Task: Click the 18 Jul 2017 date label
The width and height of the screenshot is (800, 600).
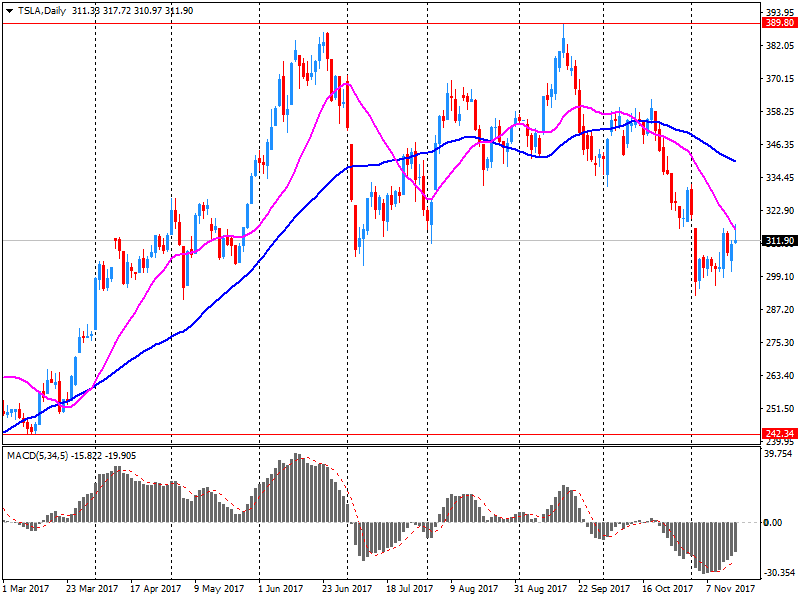Action: pyautogui.click(x=410, y=589)
